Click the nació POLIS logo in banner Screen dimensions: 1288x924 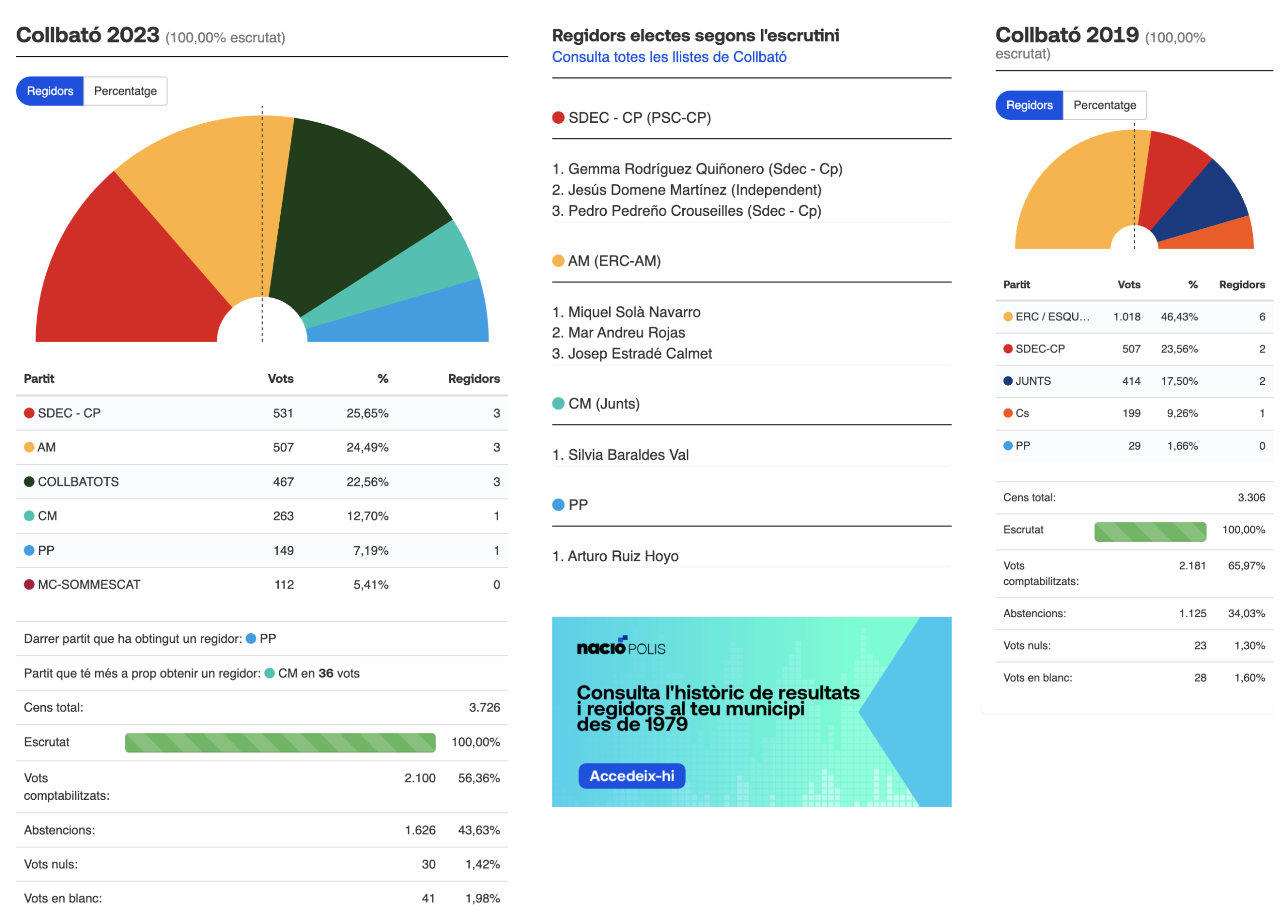tap(621, 646)
